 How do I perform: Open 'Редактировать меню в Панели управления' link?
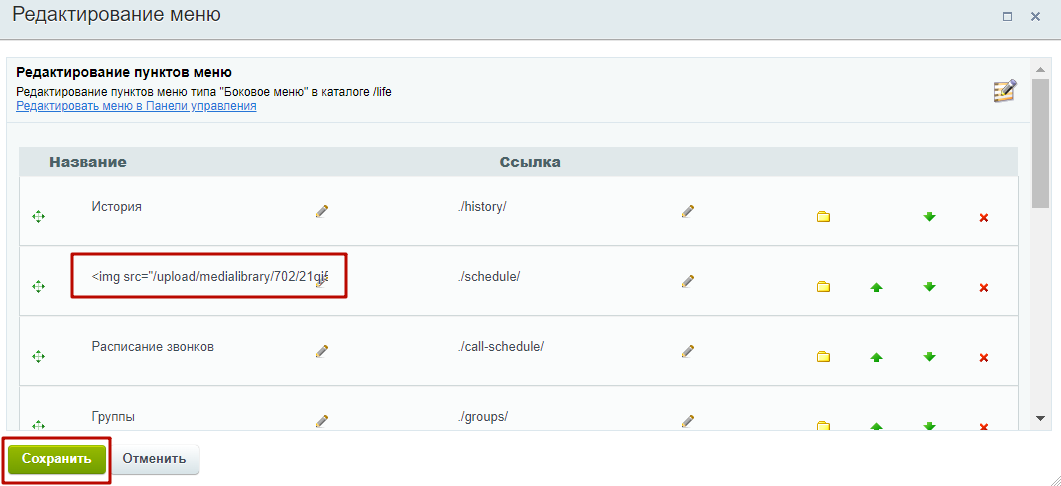(x=136, y=106)
